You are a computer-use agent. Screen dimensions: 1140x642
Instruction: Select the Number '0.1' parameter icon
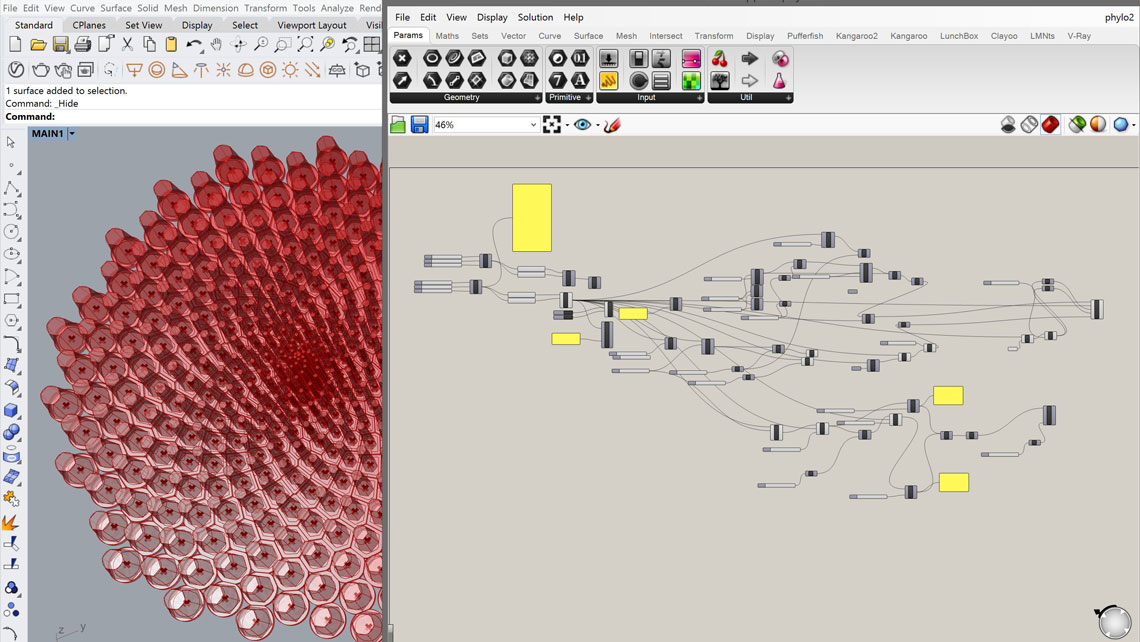tap(579, 58)
